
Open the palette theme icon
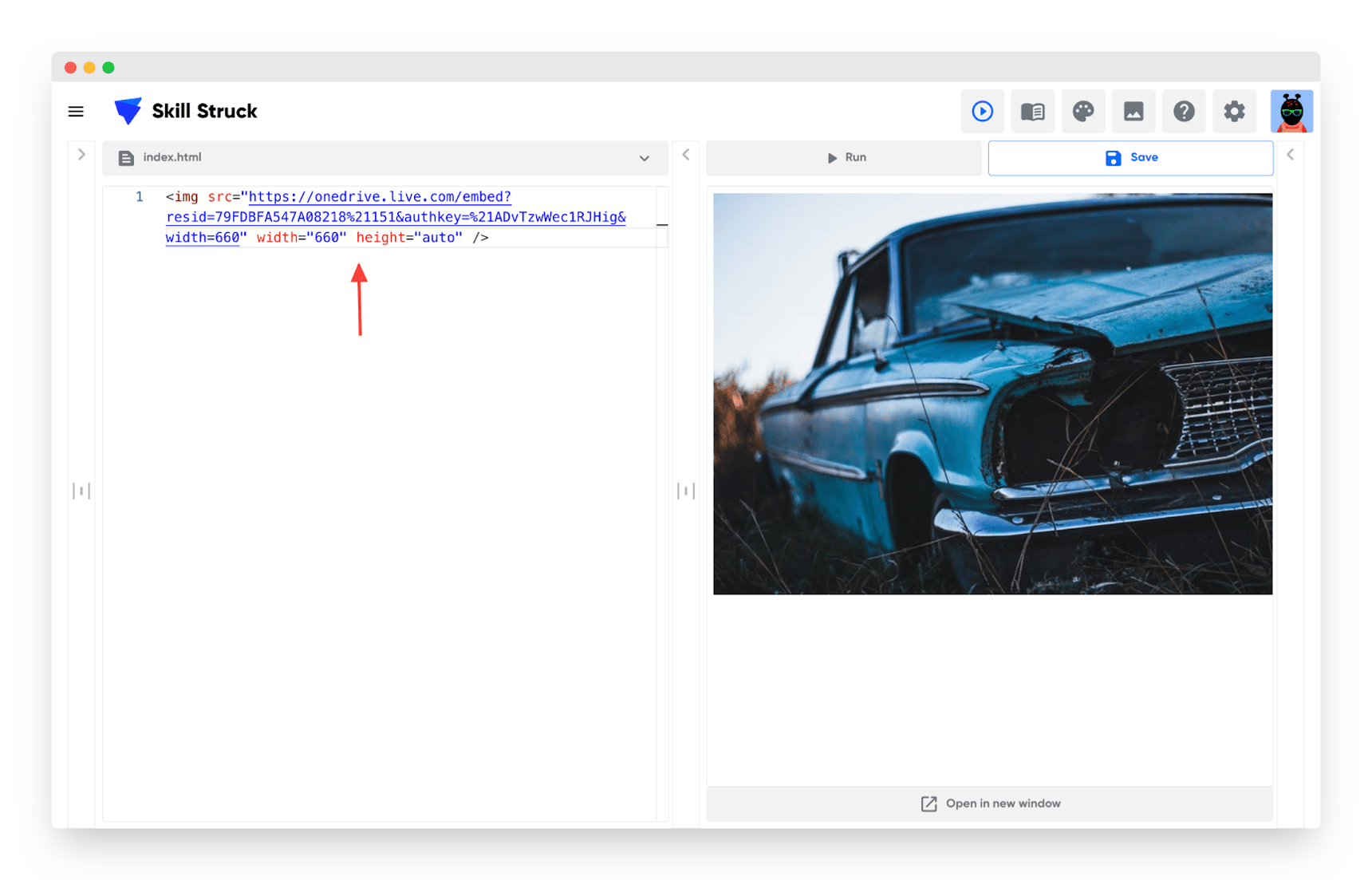[1083, 111]
